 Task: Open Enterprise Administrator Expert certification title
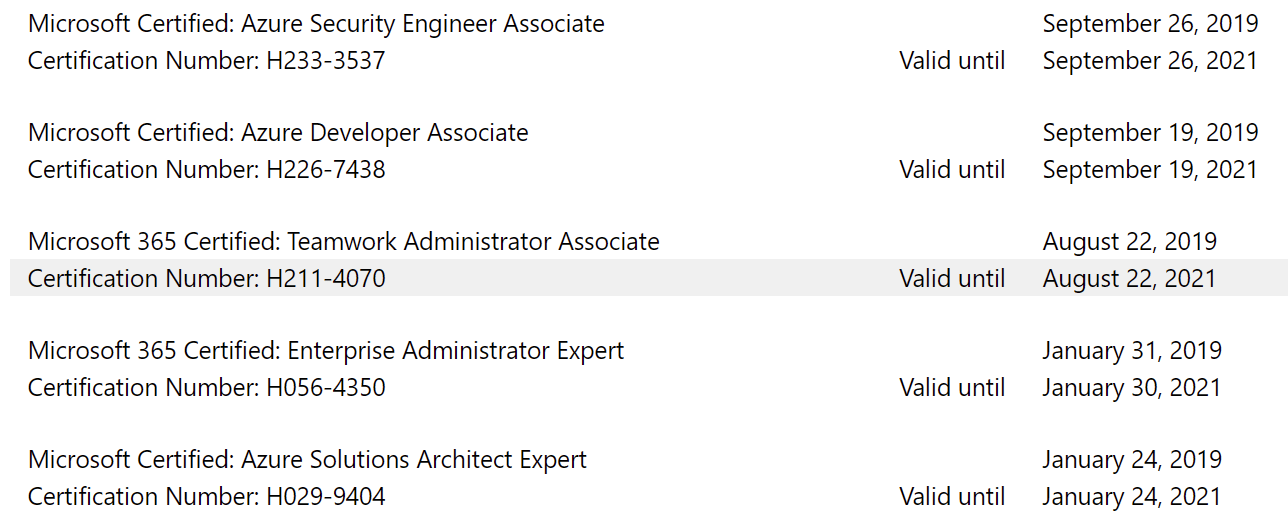pyautogui.click(x=326, y=351)
